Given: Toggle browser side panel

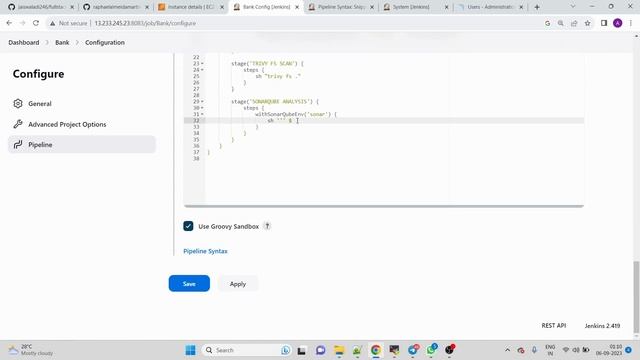Looking at the screenshot, I should pyautogui.click(x=604, y=23).
